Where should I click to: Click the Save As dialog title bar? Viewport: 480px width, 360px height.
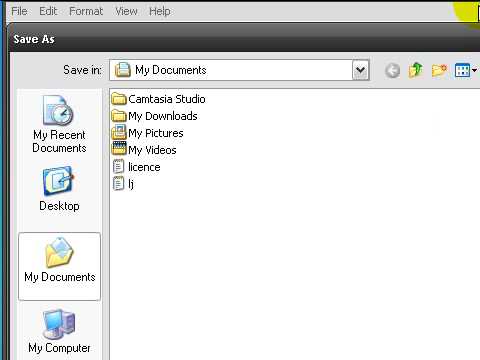pos(245,39)
